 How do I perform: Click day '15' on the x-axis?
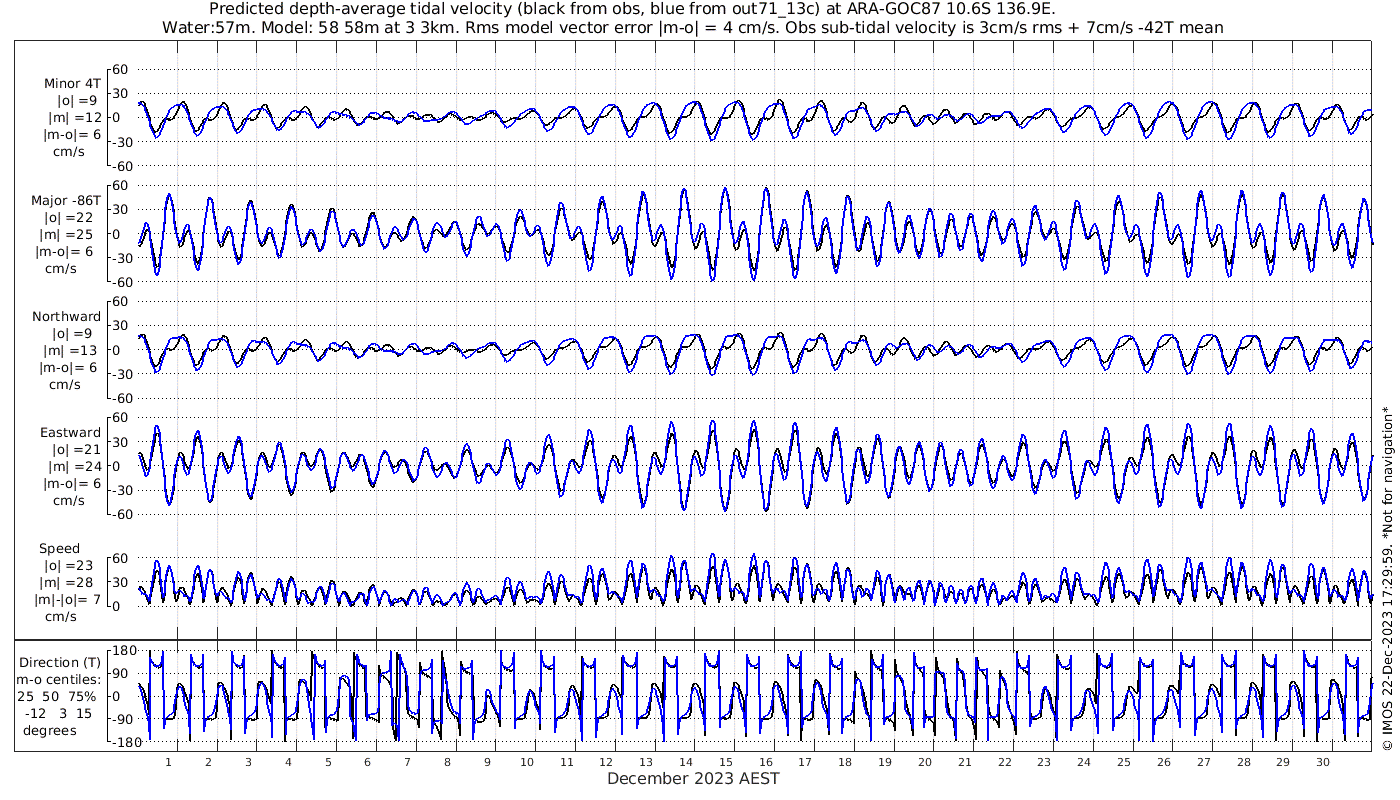tap(726, 762)
